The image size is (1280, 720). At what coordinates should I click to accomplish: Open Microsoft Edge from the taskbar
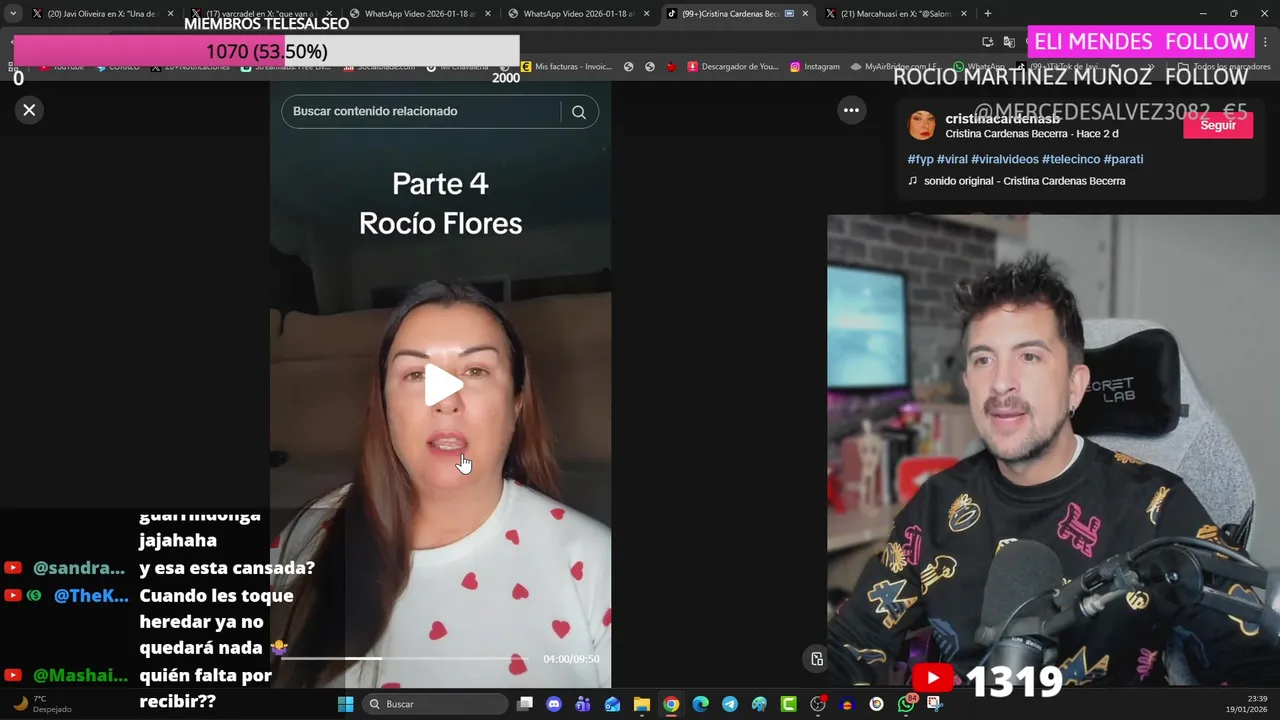(x=700, y=704)
